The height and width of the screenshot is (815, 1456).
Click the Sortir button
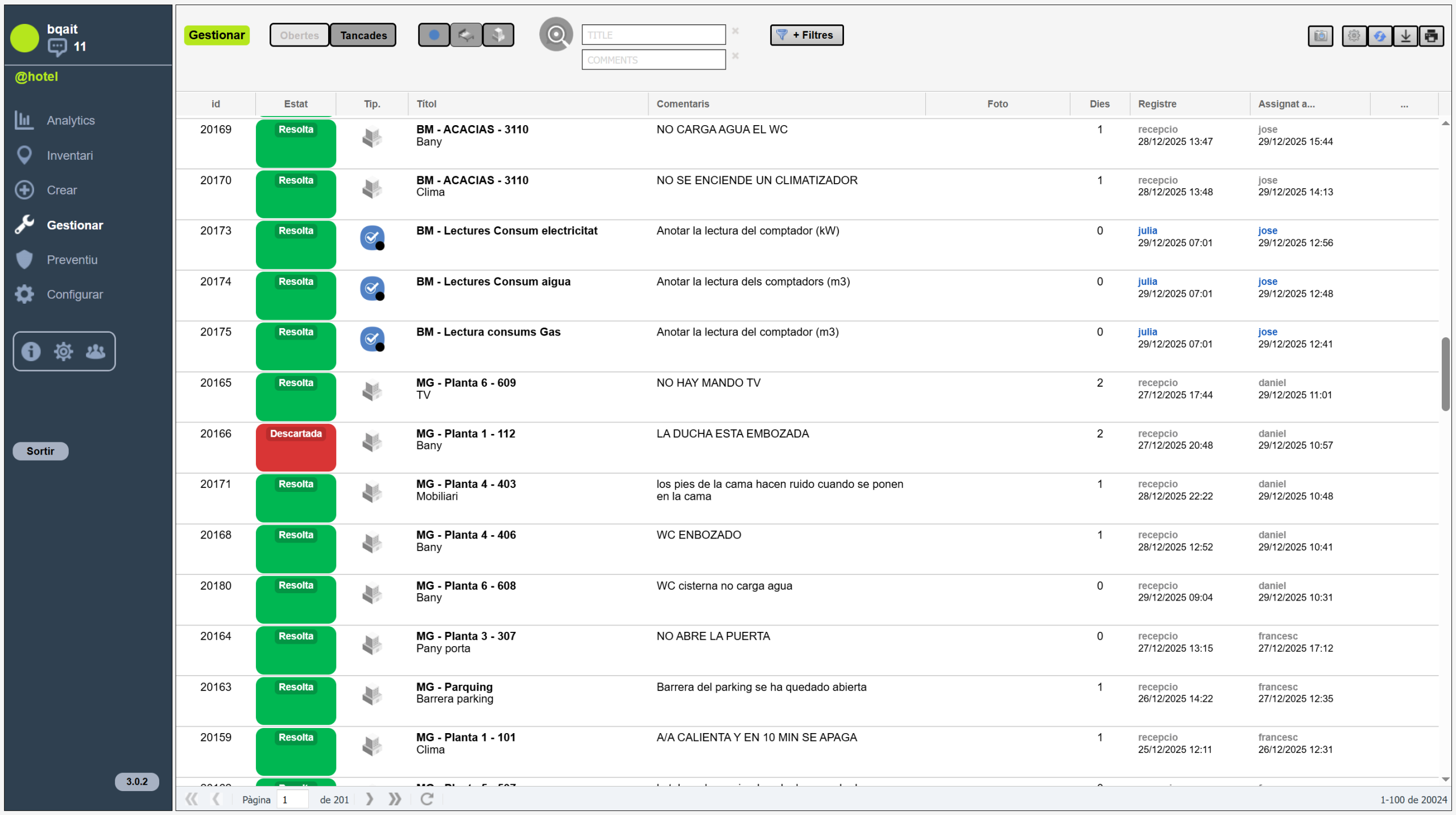click(x=40, y=451)
